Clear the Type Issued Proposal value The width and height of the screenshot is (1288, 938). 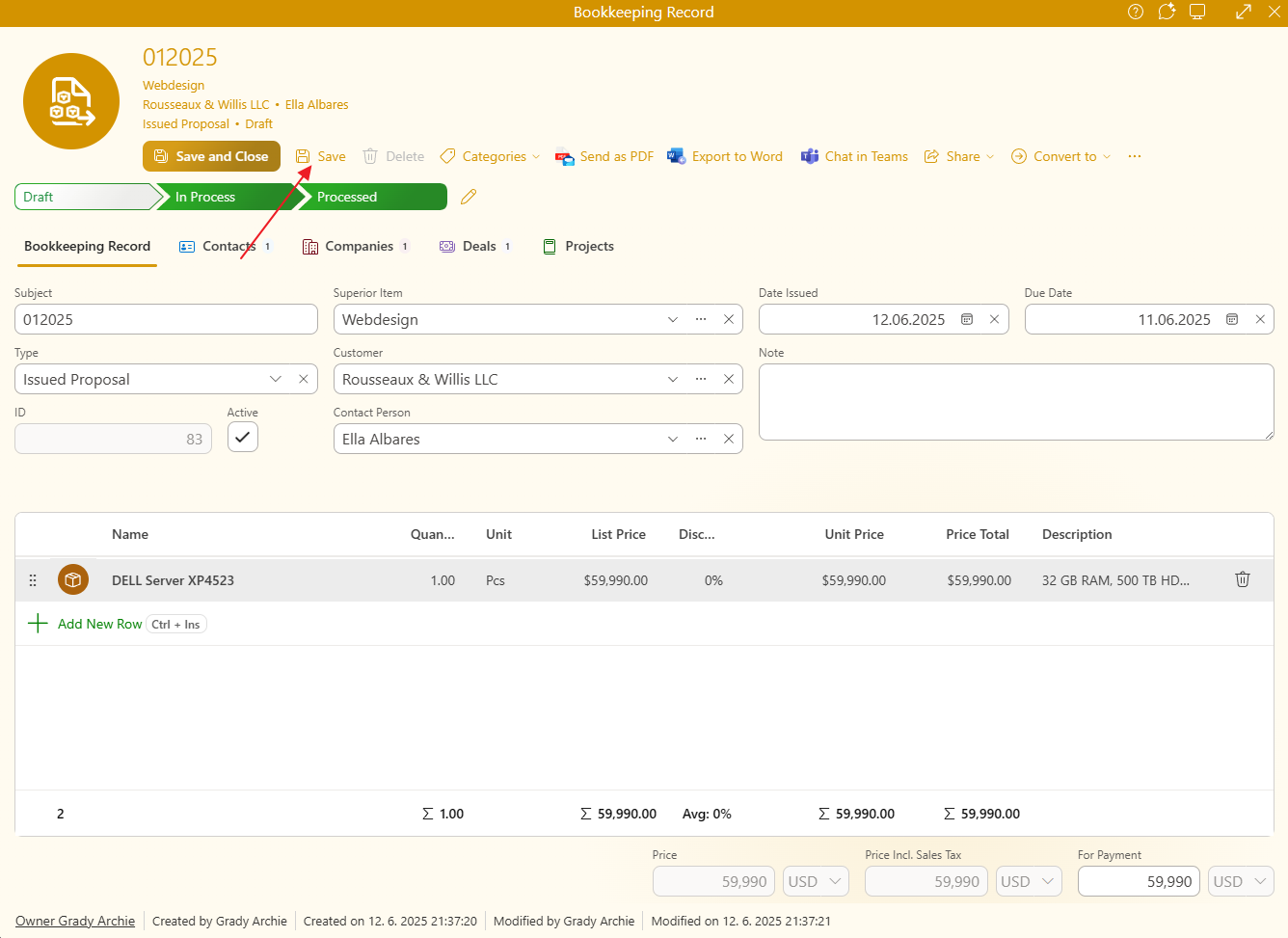click(304, 379)
